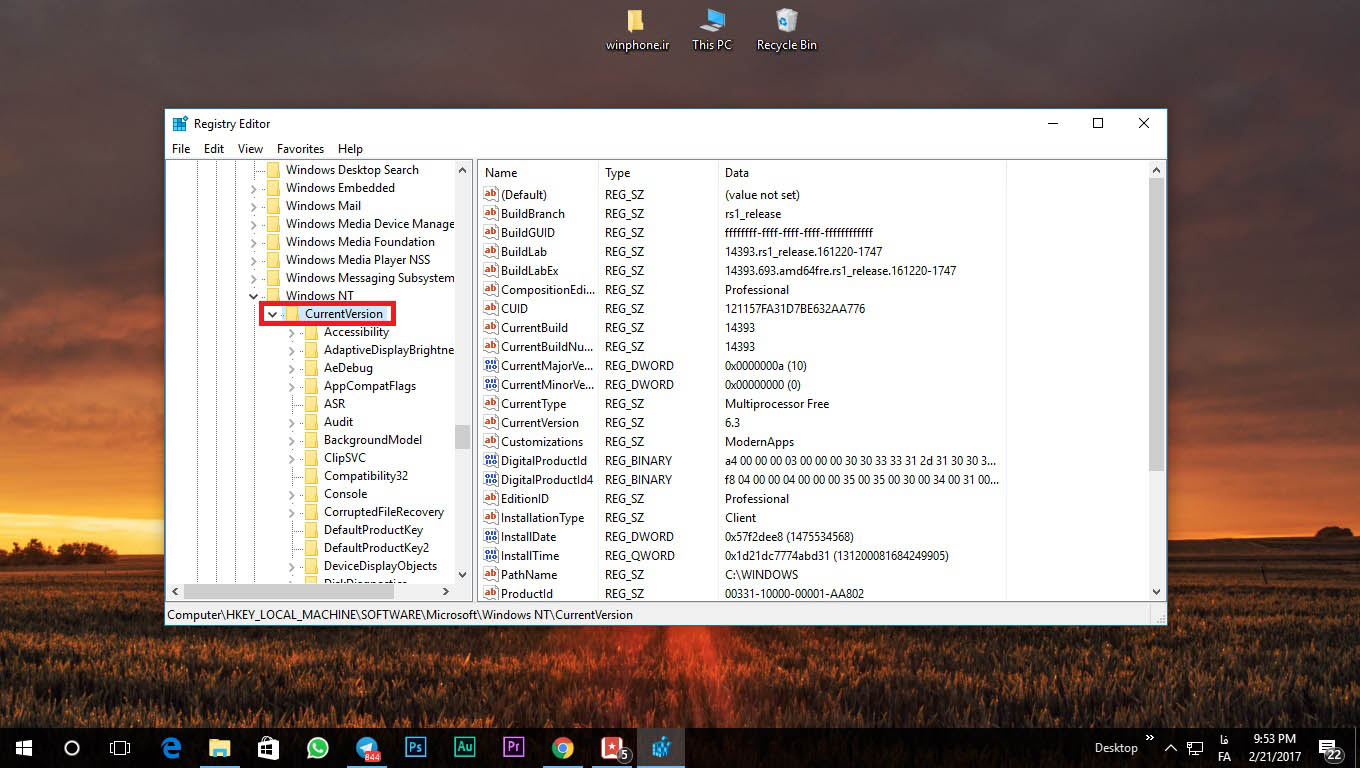Screen dimensions: 1360x768
Task: Open the Help menu
Action: 350,148
